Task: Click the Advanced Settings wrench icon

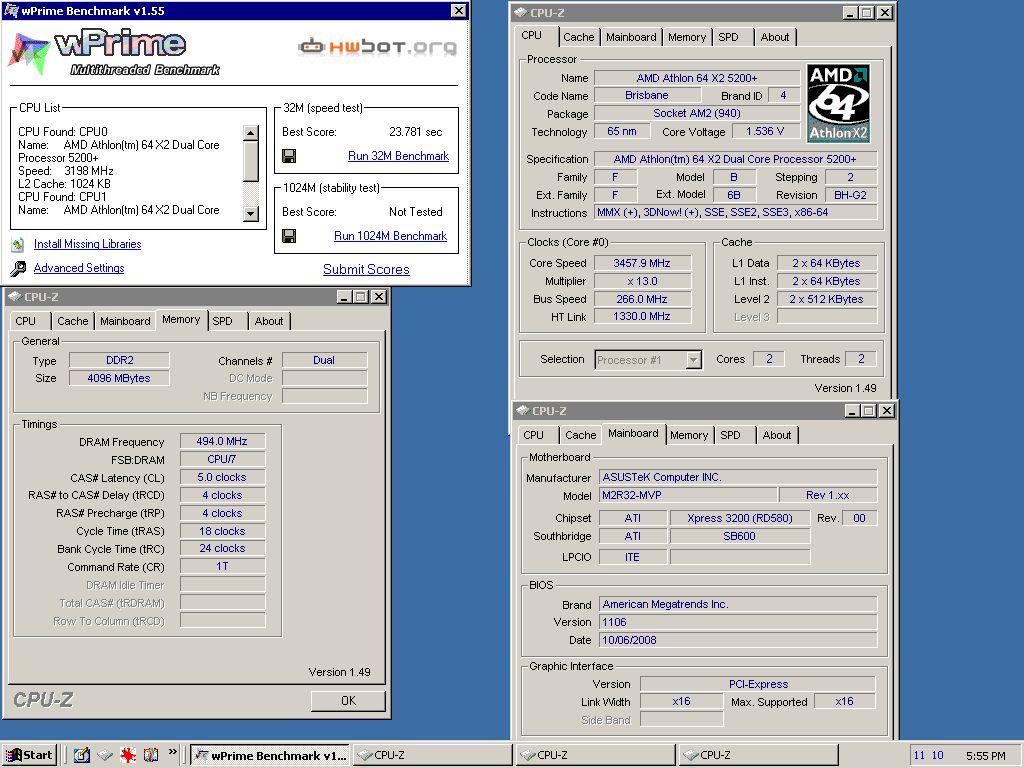Action: [x=18, y=268]
